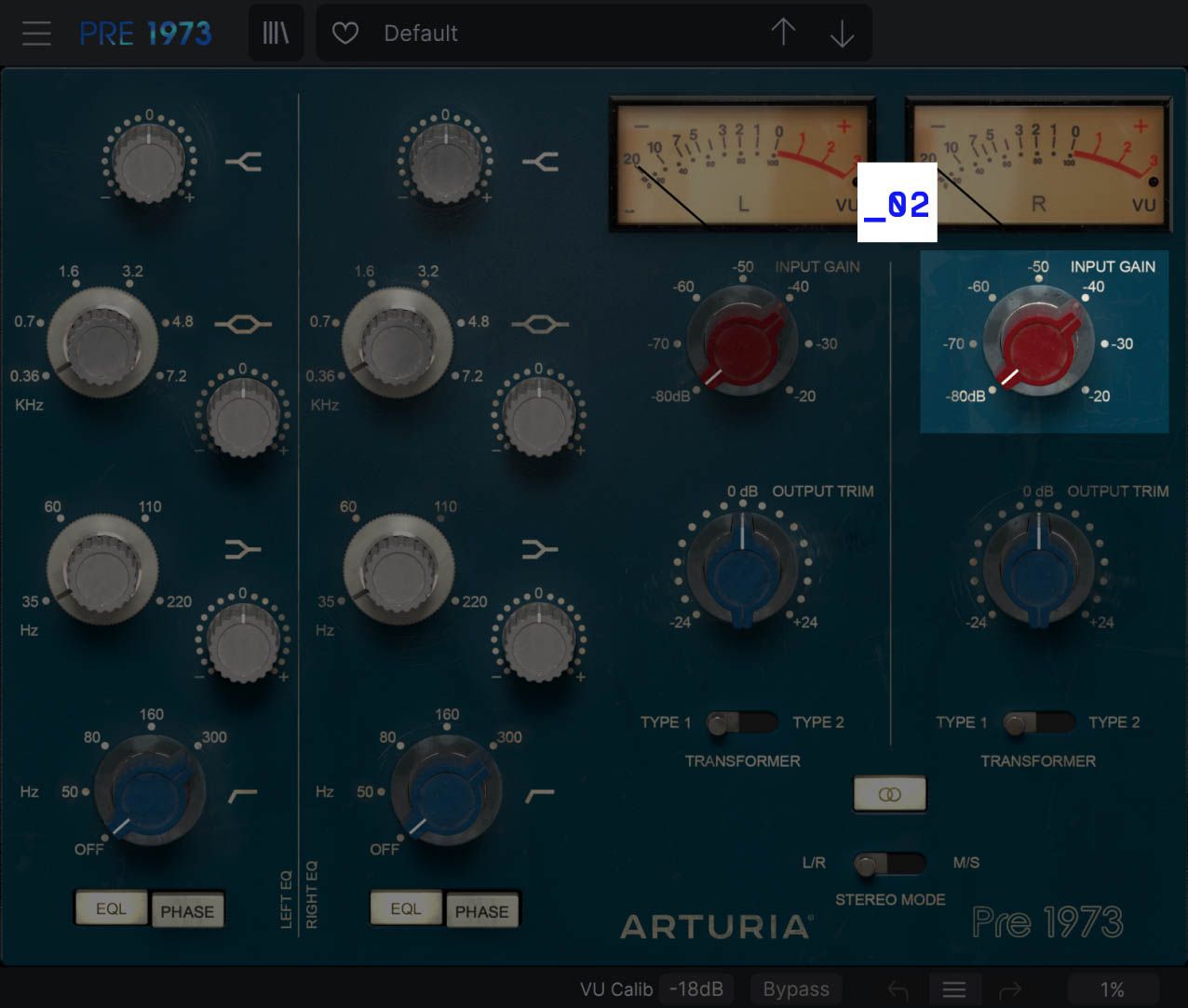Screen dimensions: 1188x1008
Task: Click right channel mid bell curve icon
Action: coord(539,324)
